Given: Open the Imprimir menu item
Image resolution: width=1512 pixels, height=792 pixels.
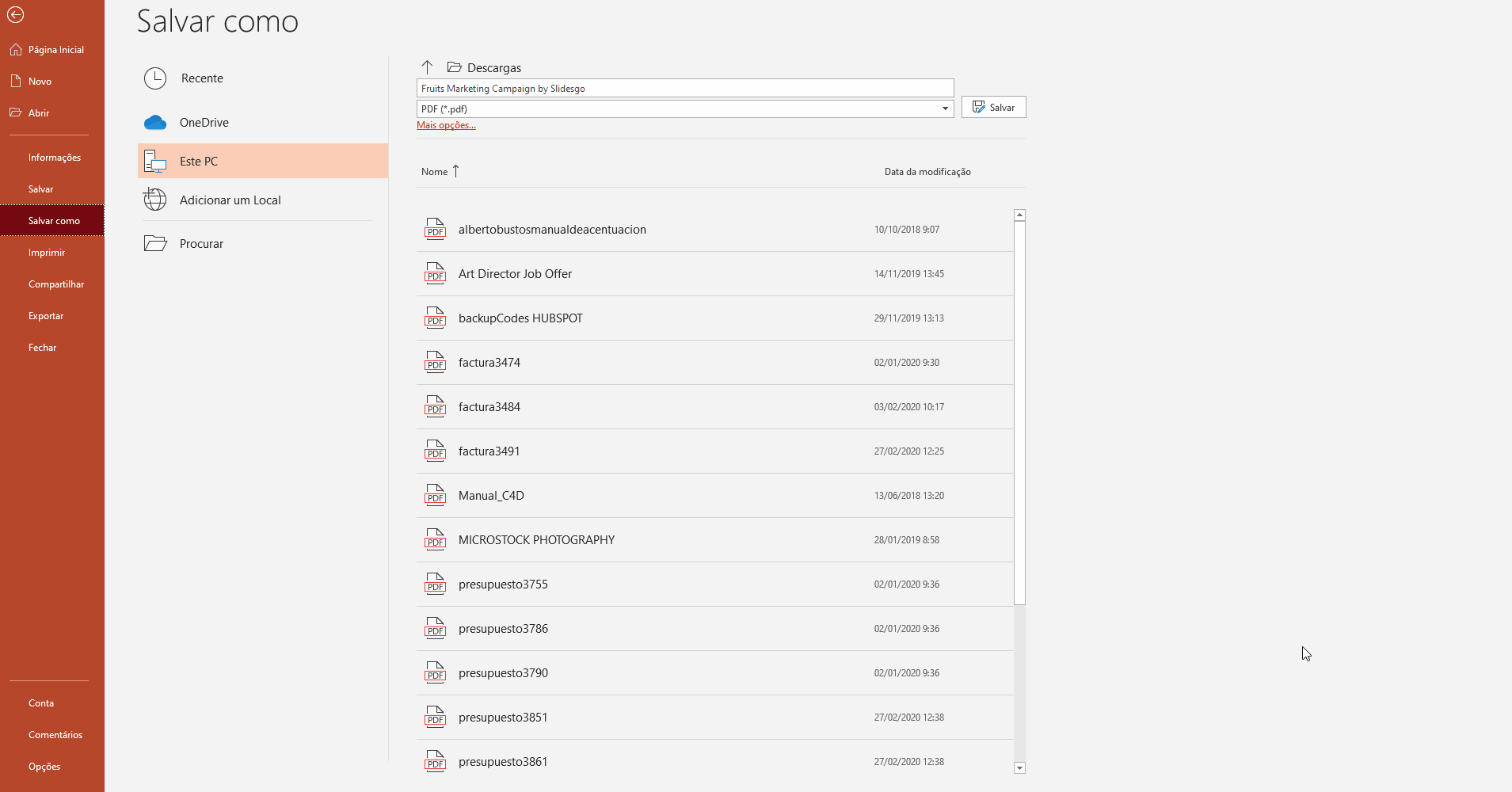Looking at the screenshot, I should coord(51,253).
